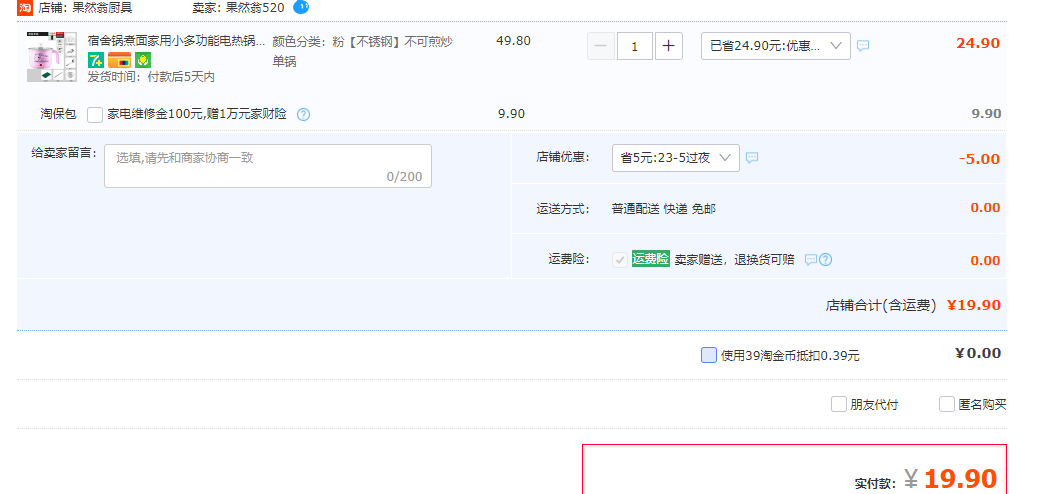Click the quantity input showing 1
The width and height of the screenshot is (1039, 494).
pos(635,46)
